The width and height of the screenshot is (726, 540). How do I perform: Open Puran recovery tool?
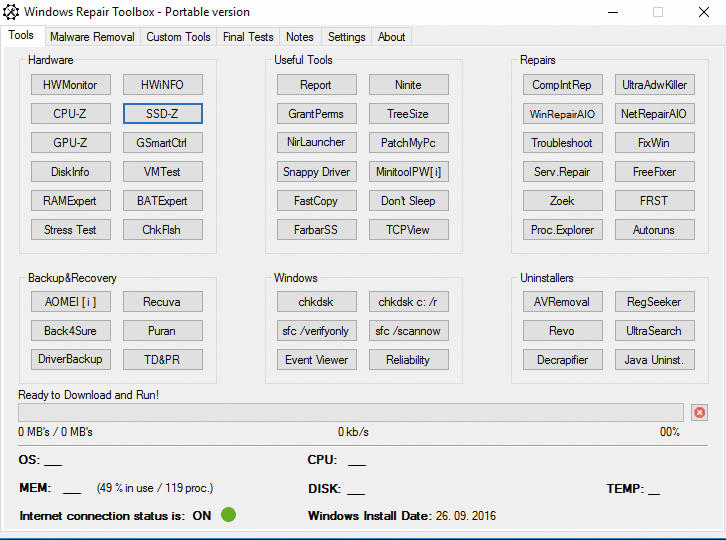point(163,331)
